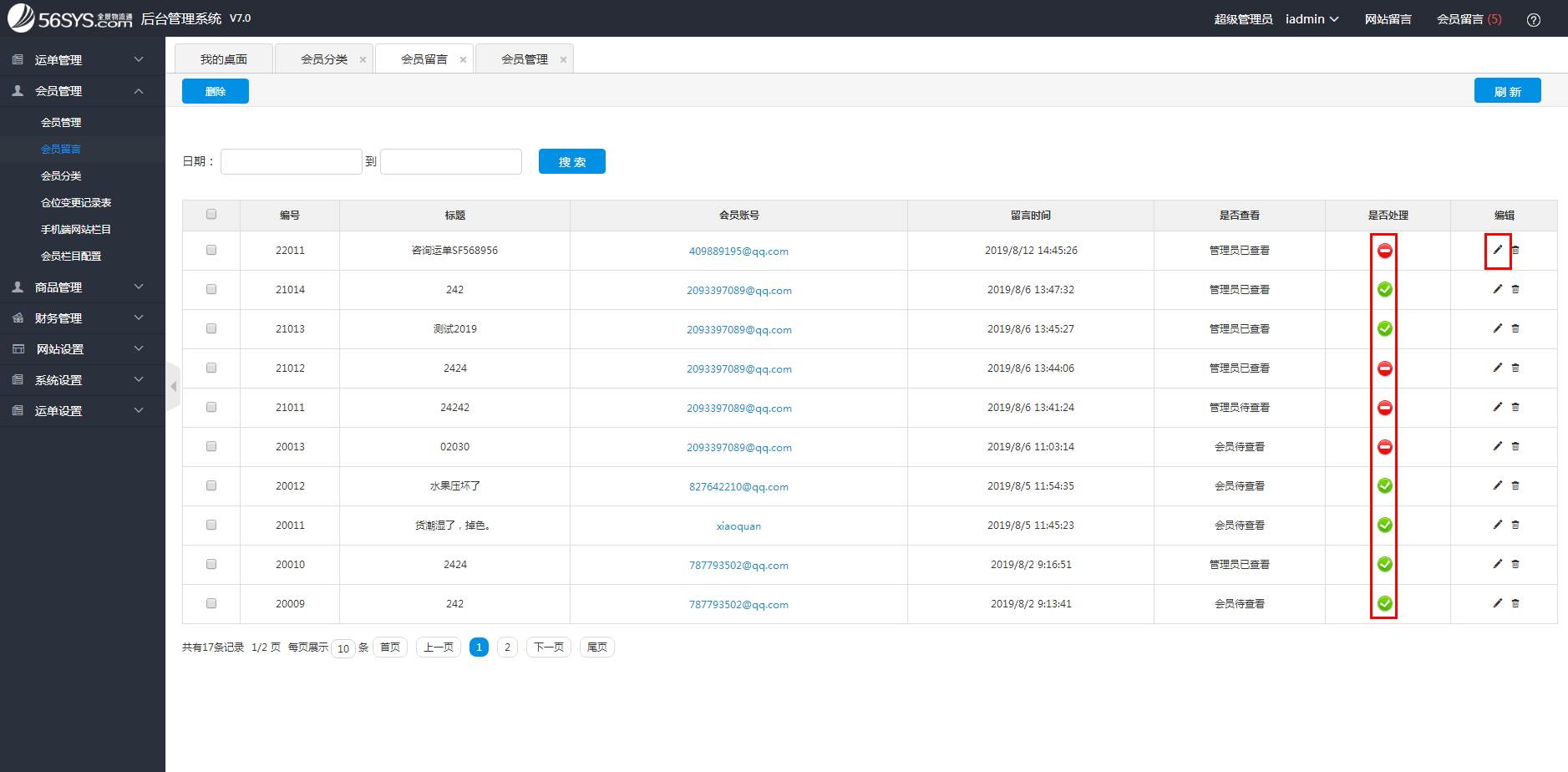Click the red unprocessed icon for message 21012
The height and width of the screenshot is (772, 1568).
point(1384,368)
